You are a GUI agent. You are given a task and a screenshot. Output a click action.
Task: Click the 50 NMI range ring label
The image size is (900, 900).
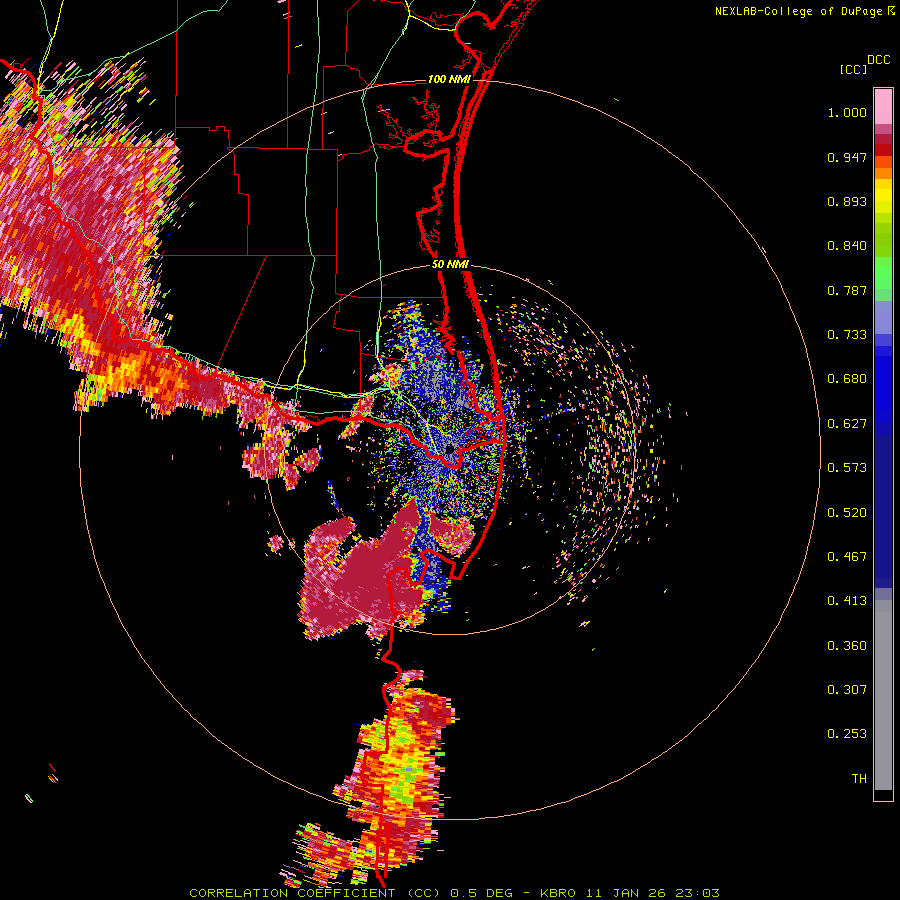pos(450,264)
